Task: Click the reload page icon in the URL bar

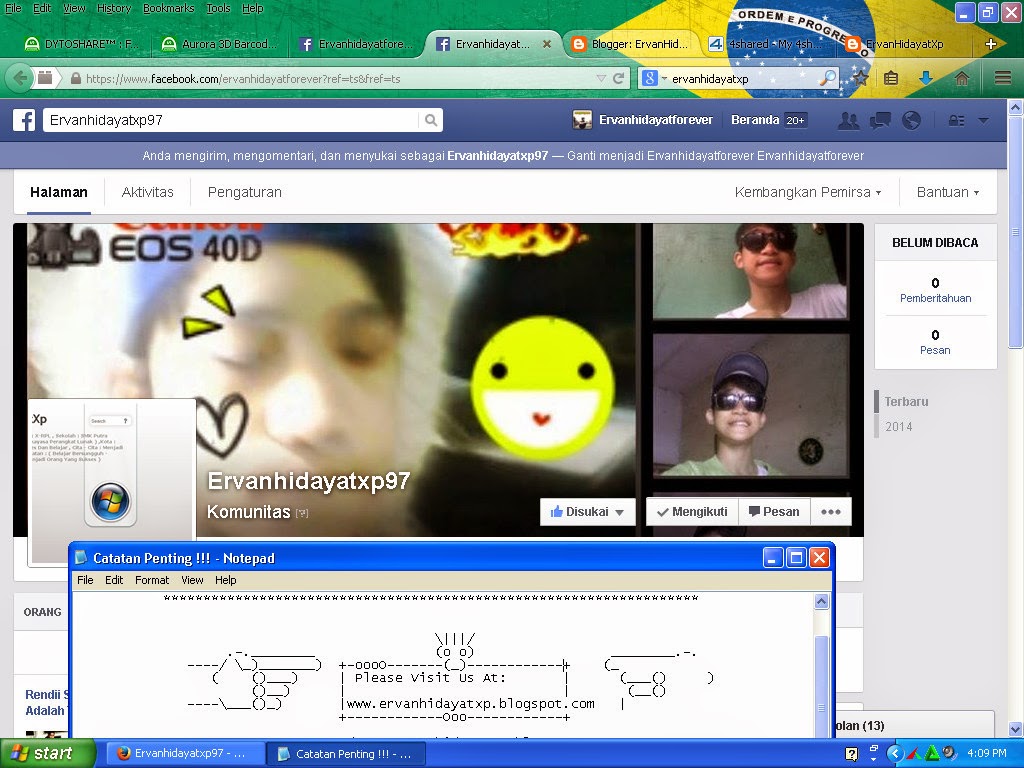Action: [x=618, y=78]
